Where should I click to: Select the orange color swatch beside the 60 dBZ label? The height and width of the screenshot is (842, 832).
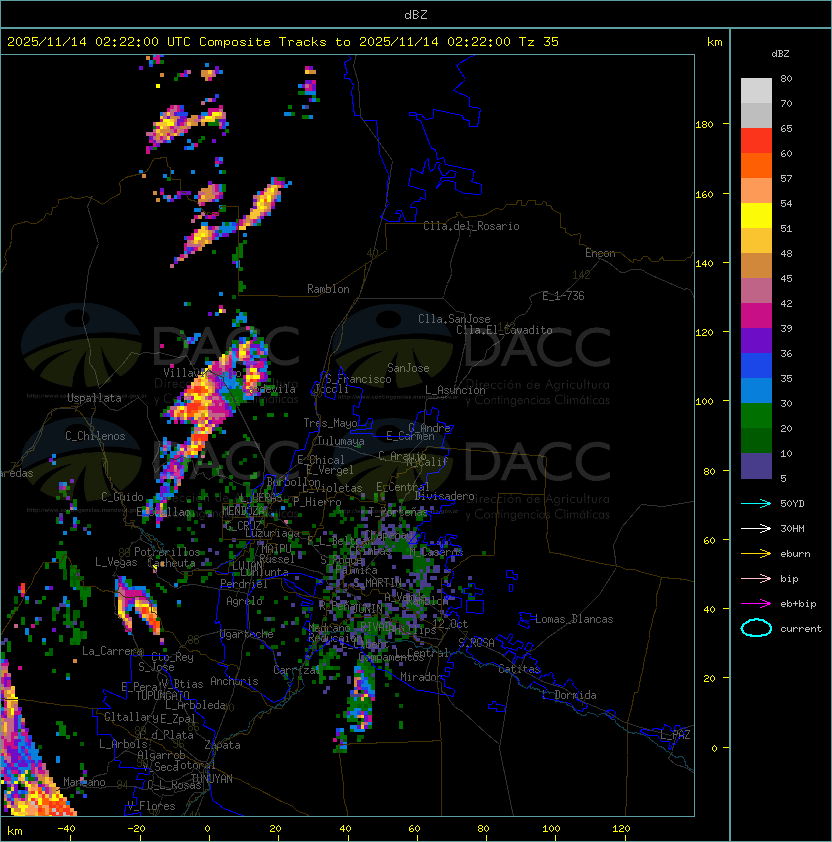coord(756,165)
